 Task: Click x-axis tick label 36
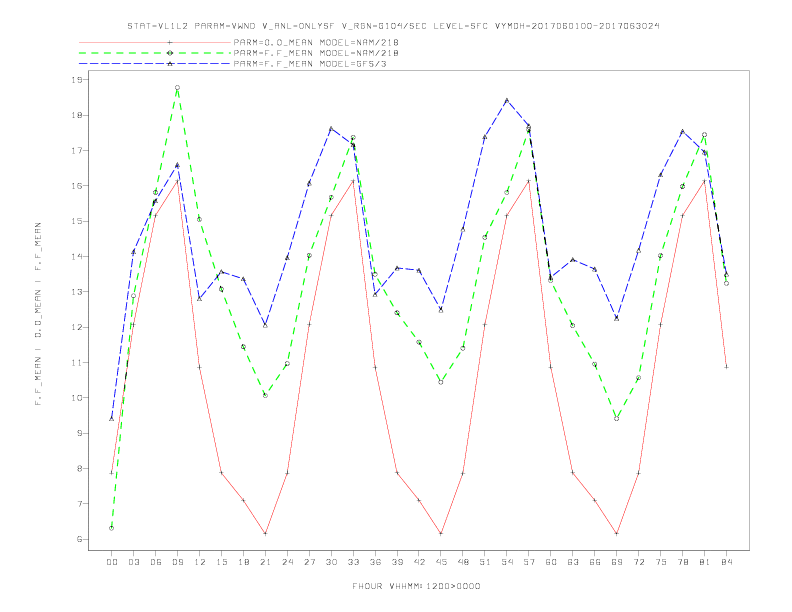375,562
